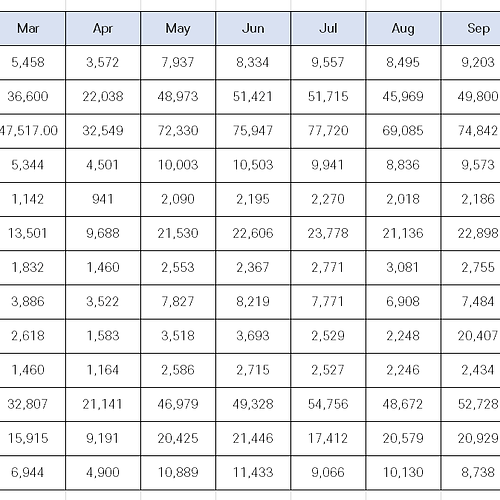
Task: Select the Mar column header
Action: click(32, 29)
